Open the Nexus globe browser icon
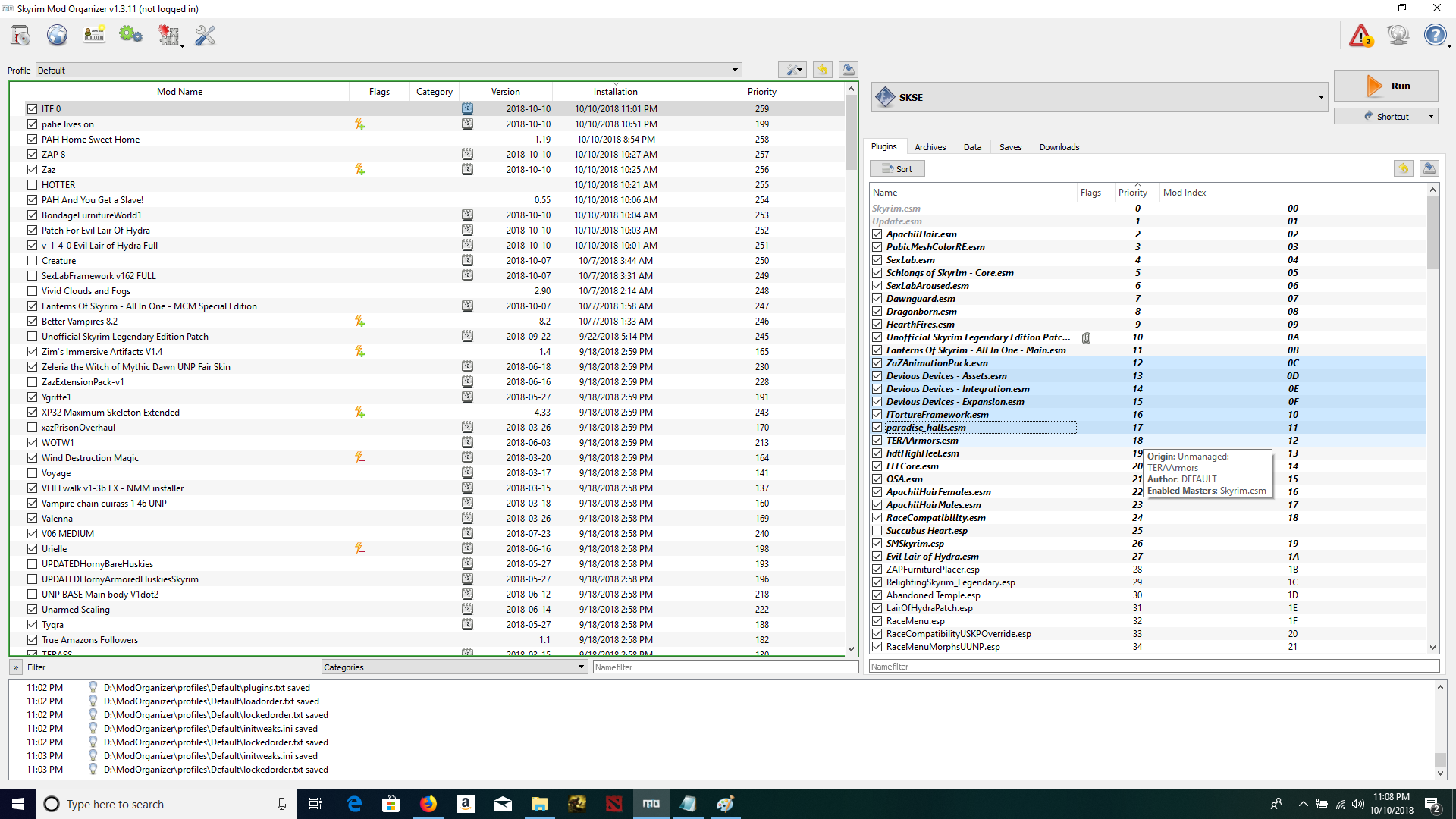 pos(57,35)
